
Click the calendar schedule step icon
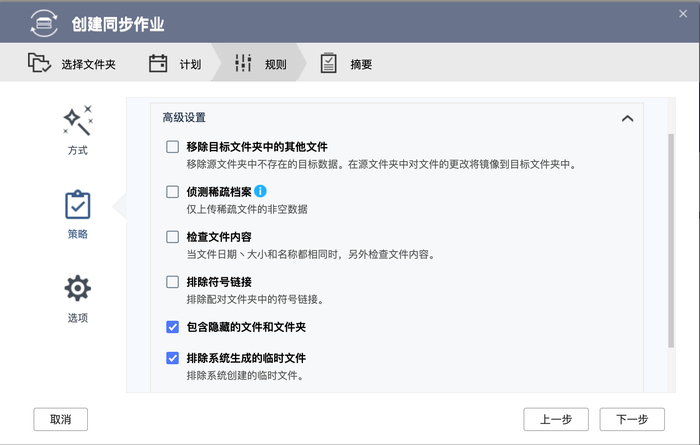coord(158,64)
